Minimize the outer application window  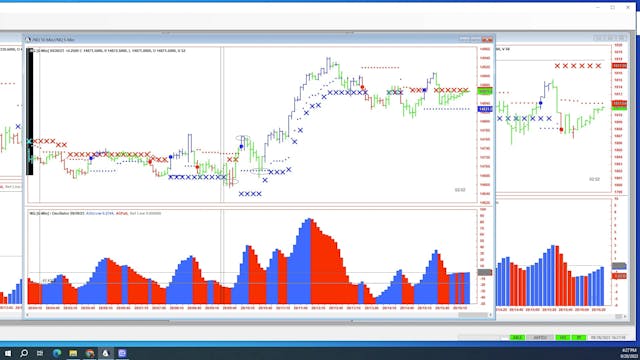[x=598, y=7]
